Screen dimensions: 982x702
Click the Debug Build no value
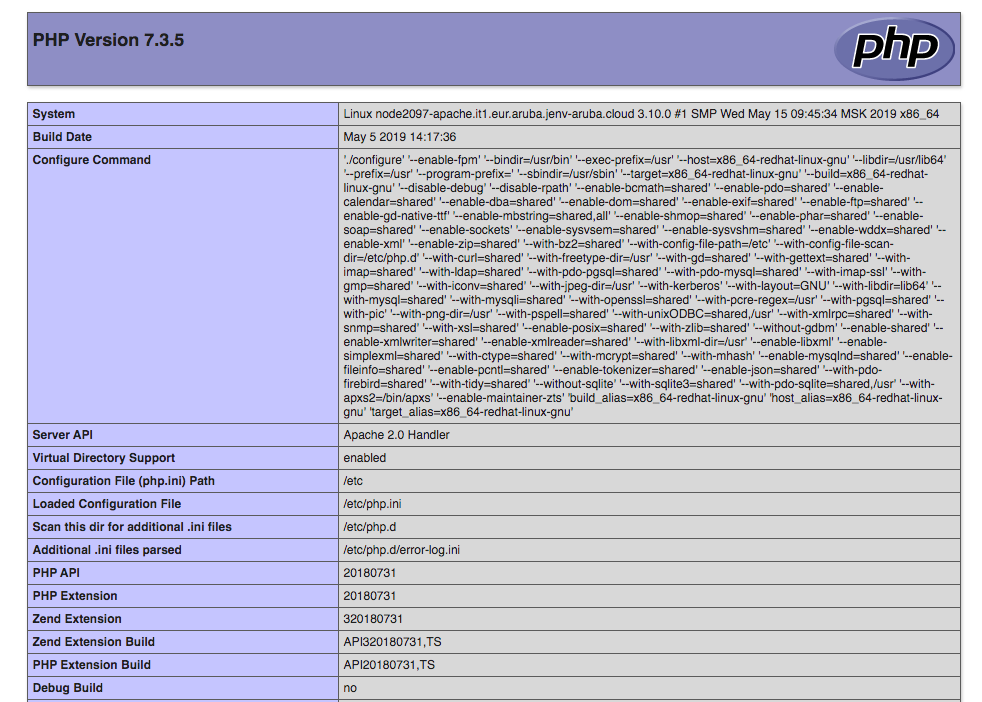[346, 687]
